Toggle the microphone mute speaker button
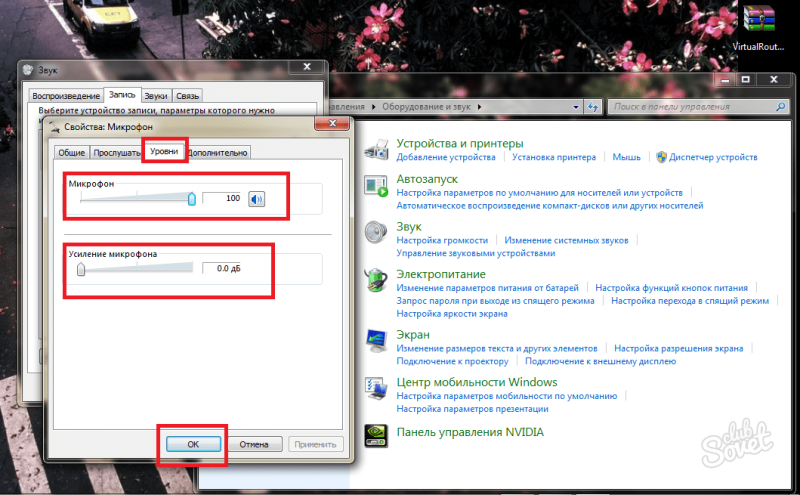Image resolution: width=800 pixels, height=495 pixels. coord(257,199)
